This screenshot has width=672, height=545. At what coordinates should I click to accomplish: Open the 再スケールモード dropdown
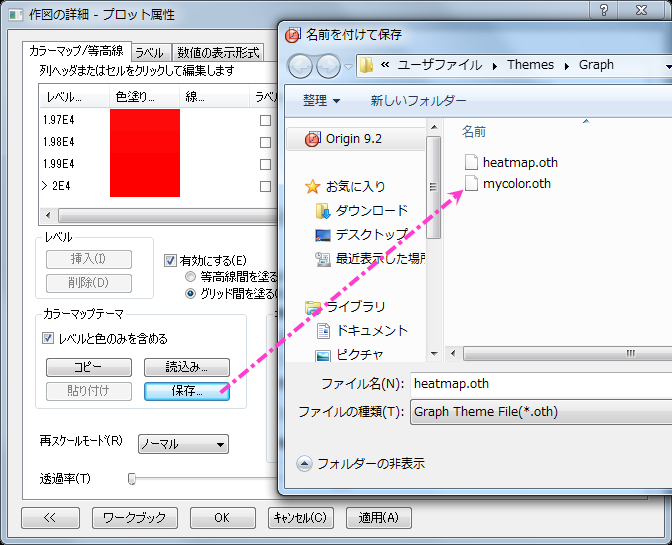coord(183,444)
